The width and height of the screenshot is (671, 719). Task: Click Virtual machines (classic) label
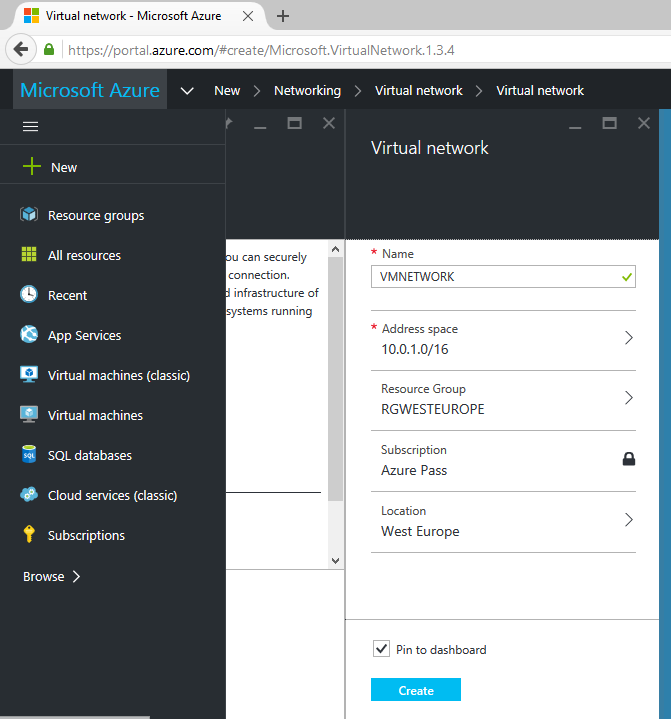[x=119, y=376]
